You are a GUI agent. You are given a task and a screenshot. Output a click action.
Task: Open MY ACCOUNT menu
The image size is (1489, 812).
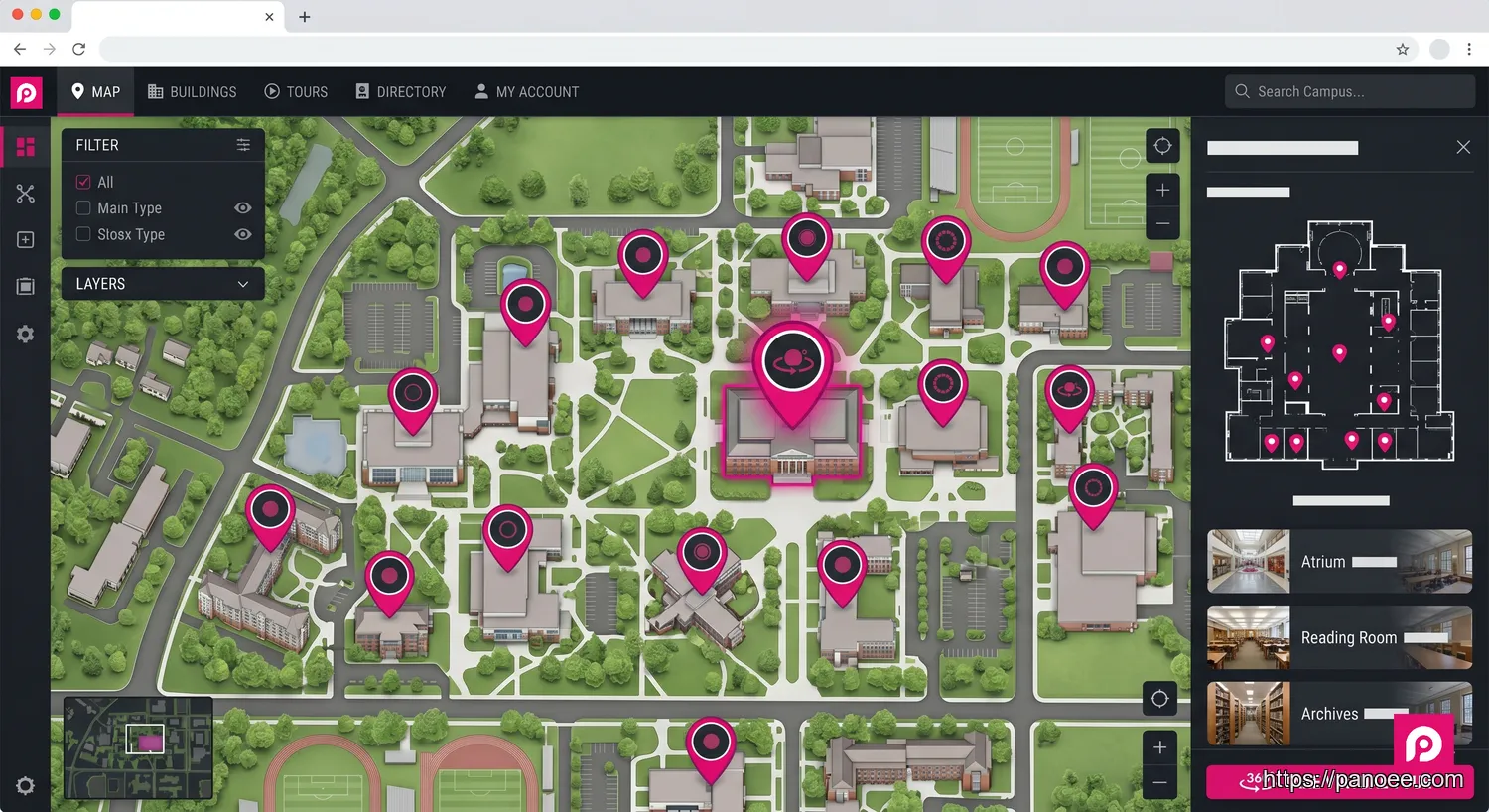[527, 92]
